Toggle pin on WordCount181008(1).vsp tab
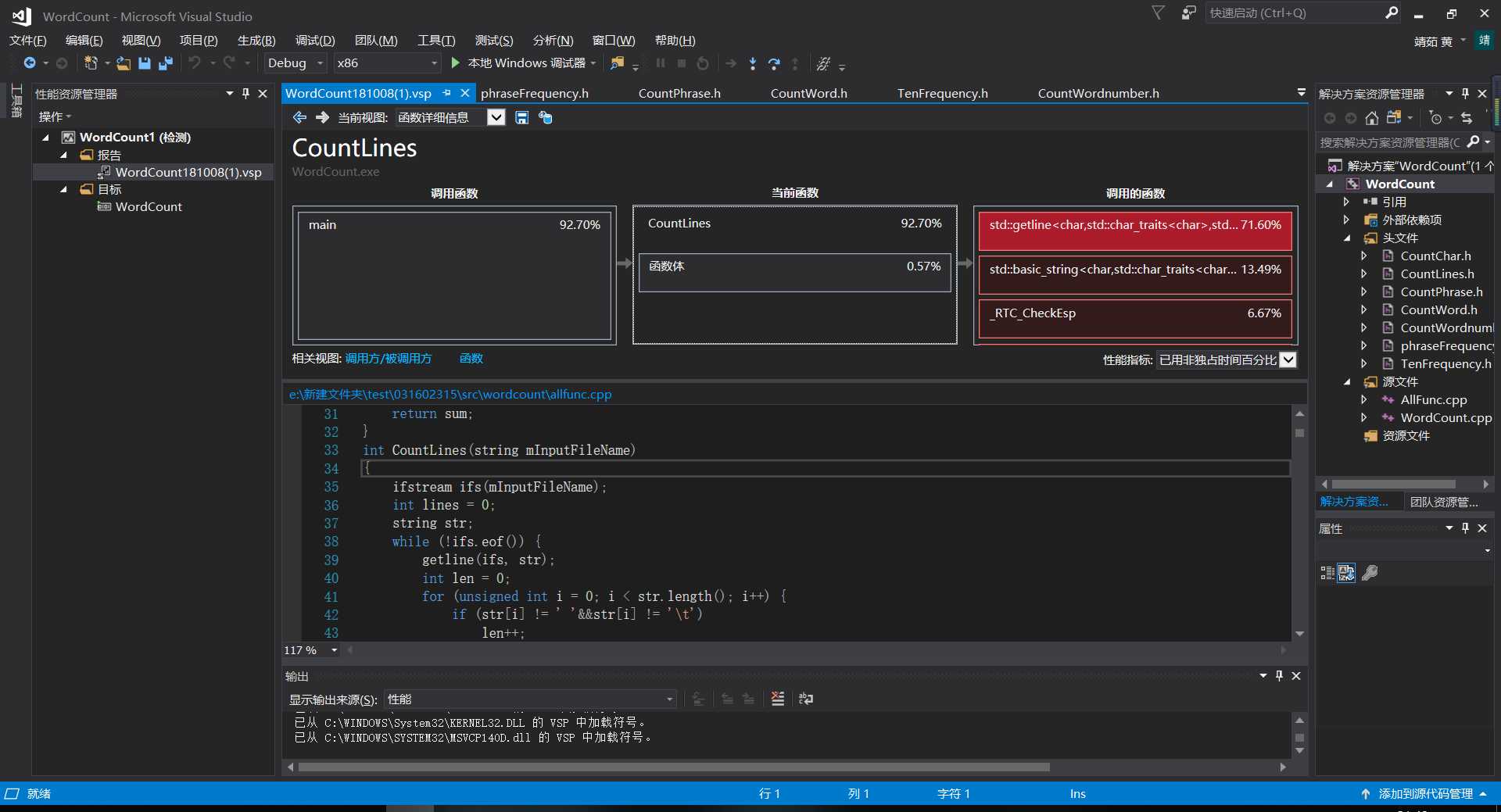This screenshot has width=1501, height=812. [447, 93]
